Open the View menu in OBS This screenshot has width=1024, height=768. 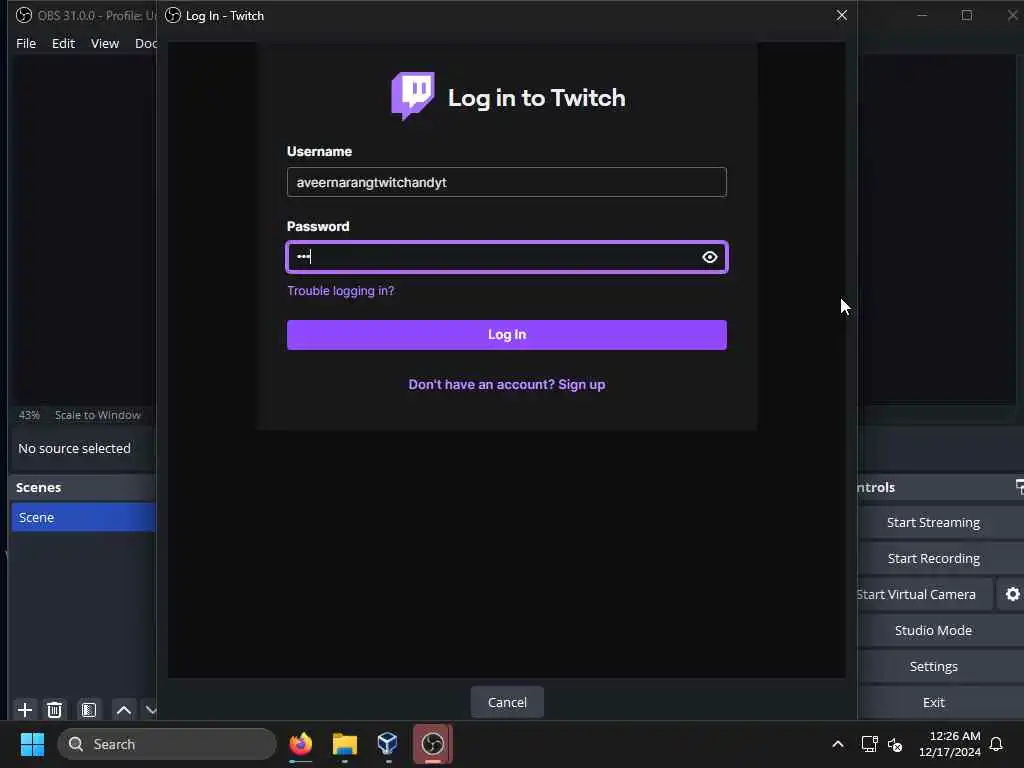coord(104,43)
